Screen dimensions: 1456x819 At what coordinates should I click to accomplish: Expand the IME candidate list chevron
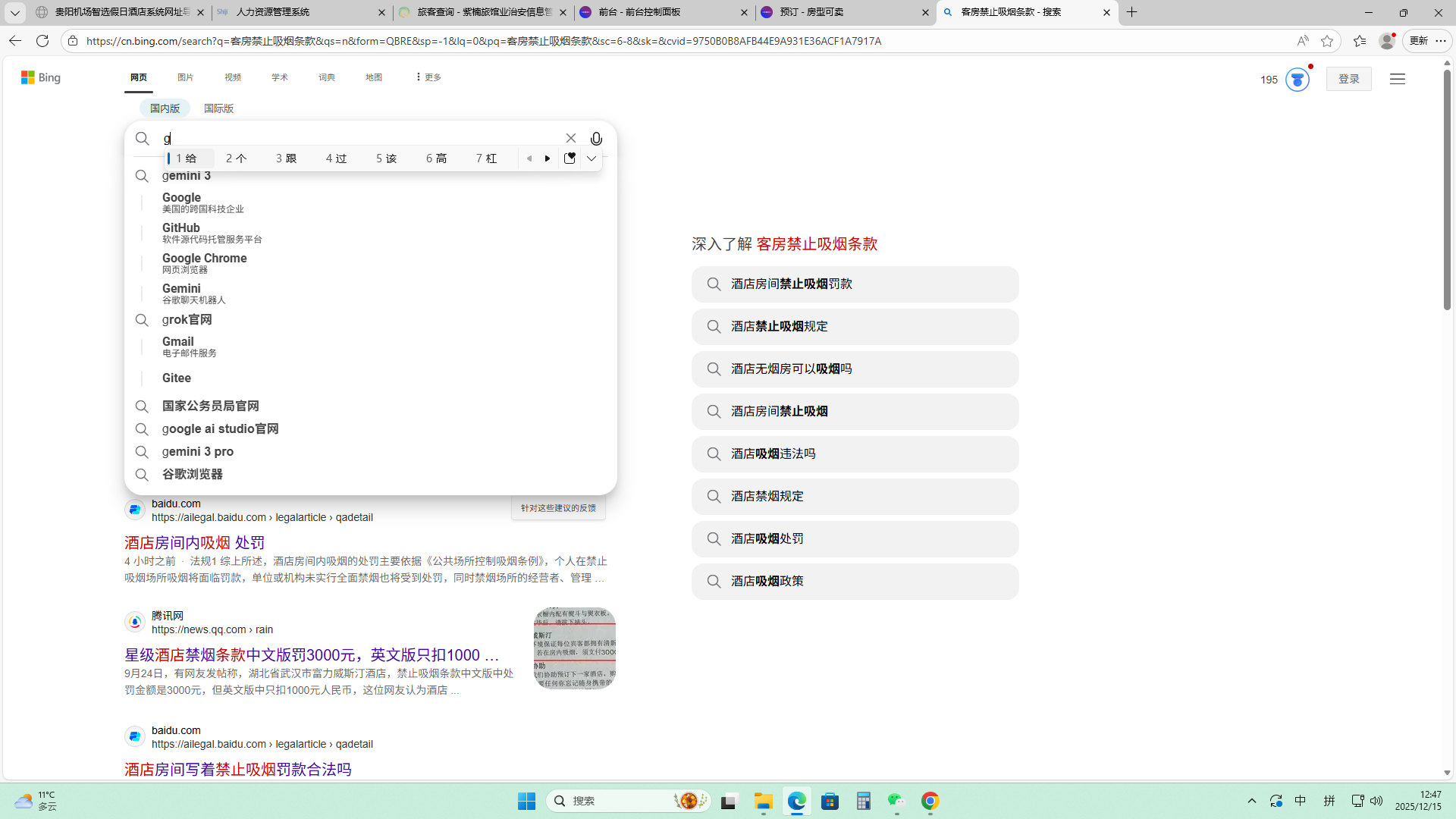click(x=591, y=158)
